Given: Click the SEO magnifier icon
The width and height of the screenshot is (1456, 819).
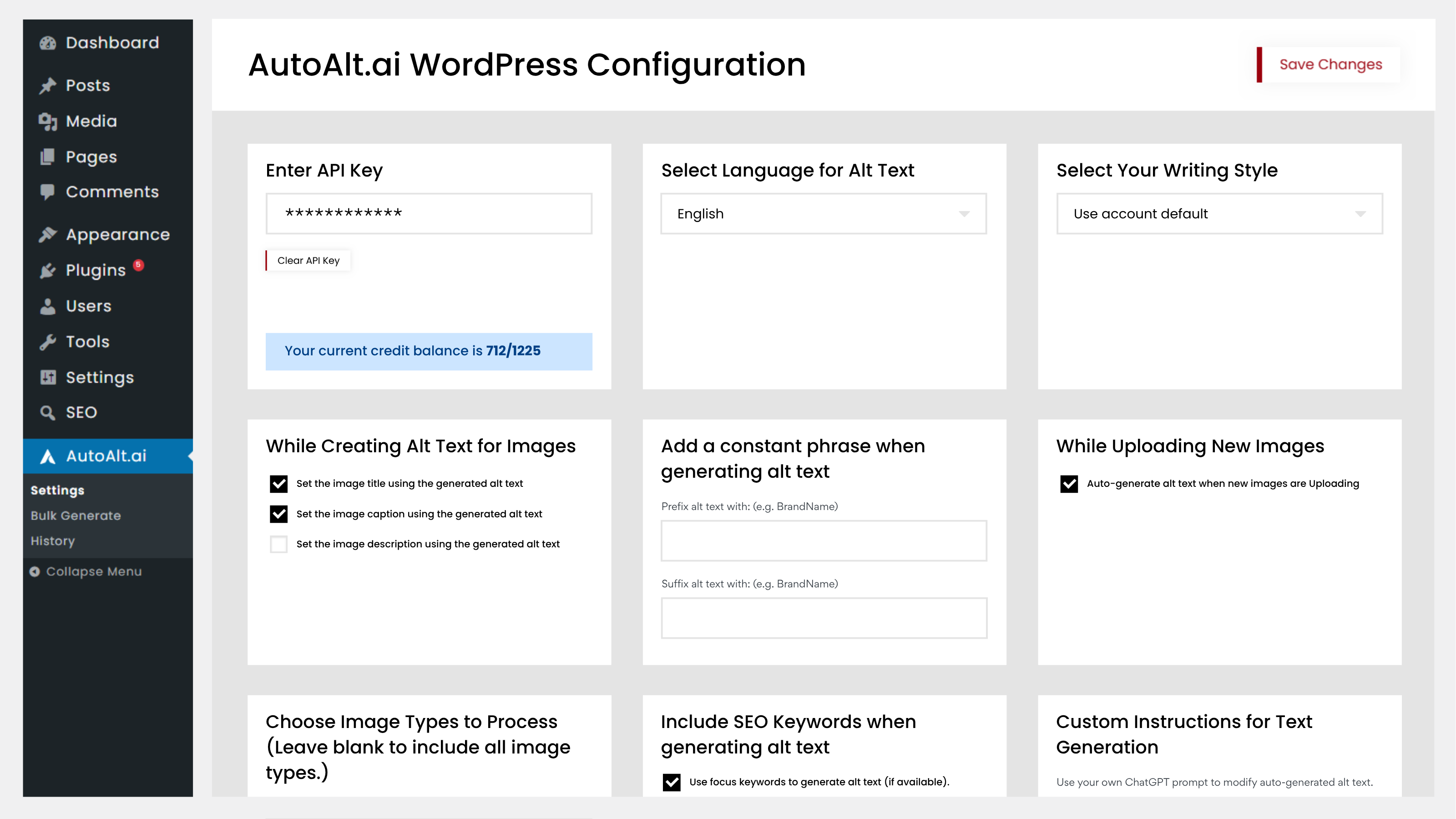Looking at the screenshot, I should 48,413.
